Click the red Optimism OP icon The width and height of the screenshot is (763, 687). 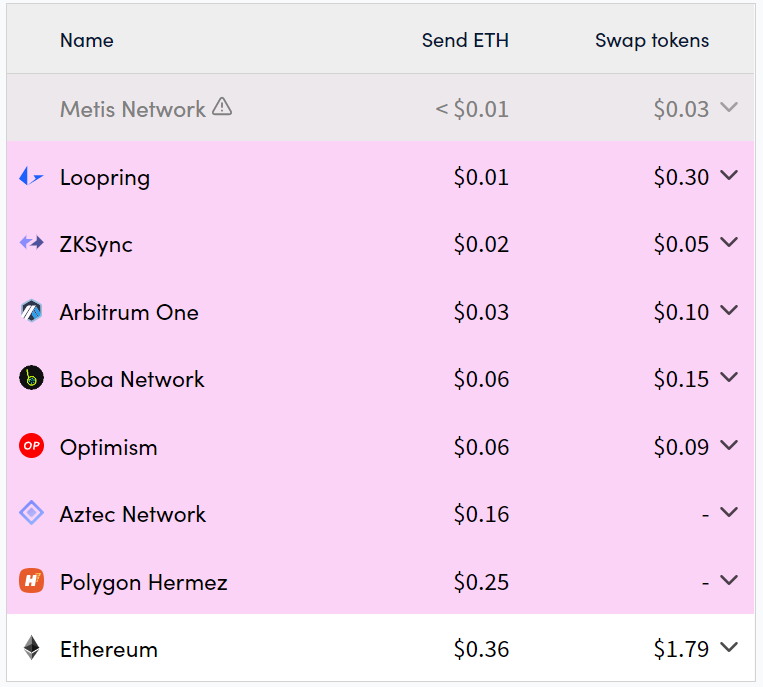[x=31, y=446]
